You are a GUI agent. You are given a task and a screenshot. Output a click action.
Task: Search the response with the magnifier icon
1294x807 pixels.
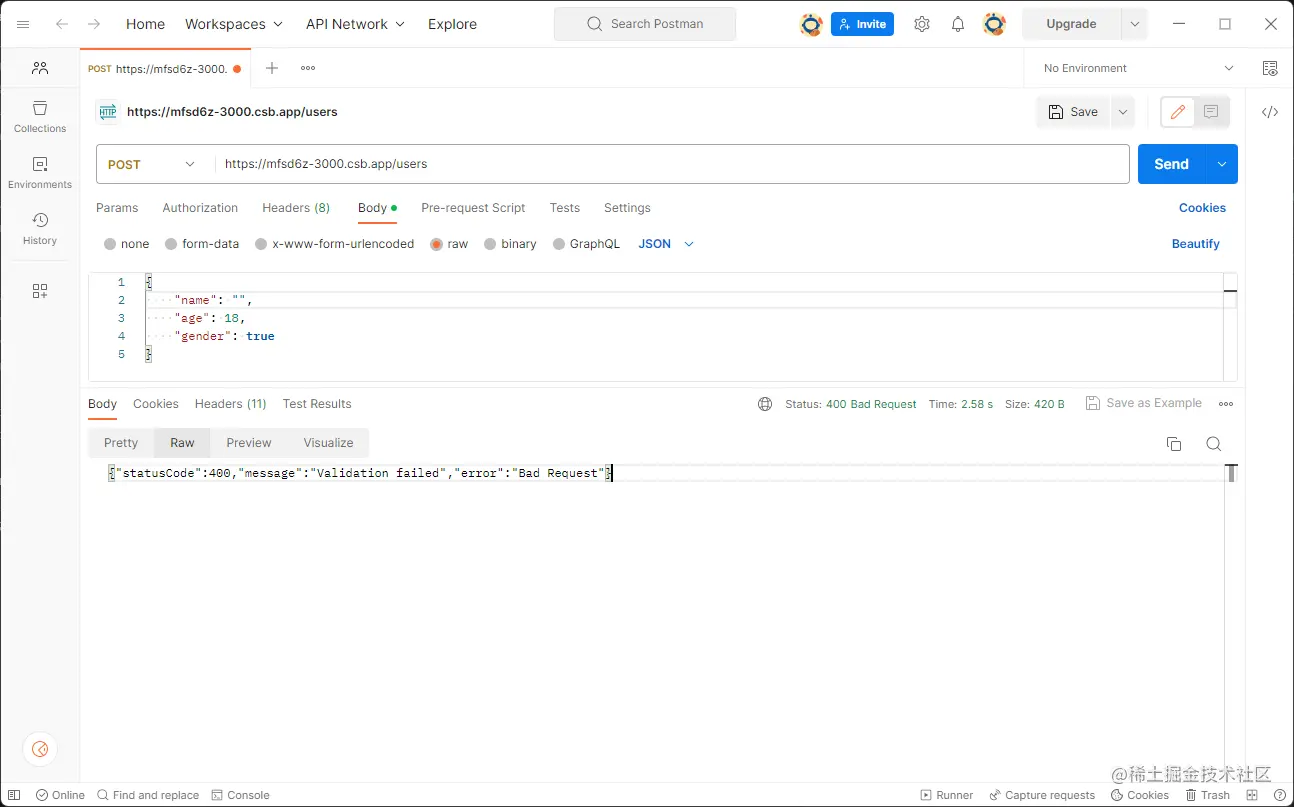[1214, 444]
